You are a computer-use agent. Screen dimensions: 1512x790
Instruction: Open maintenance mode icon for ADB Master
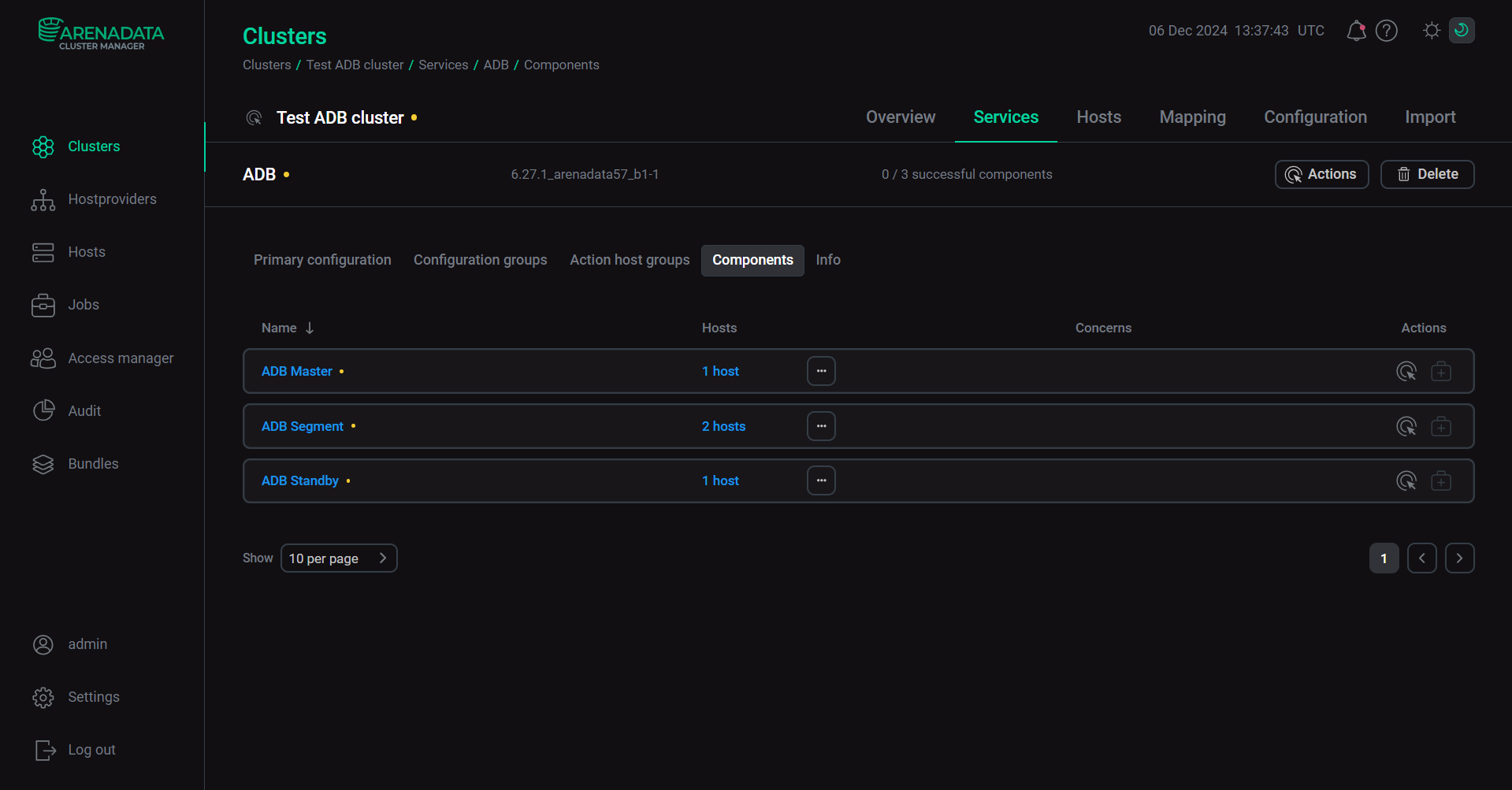(x=1441, y=371)
